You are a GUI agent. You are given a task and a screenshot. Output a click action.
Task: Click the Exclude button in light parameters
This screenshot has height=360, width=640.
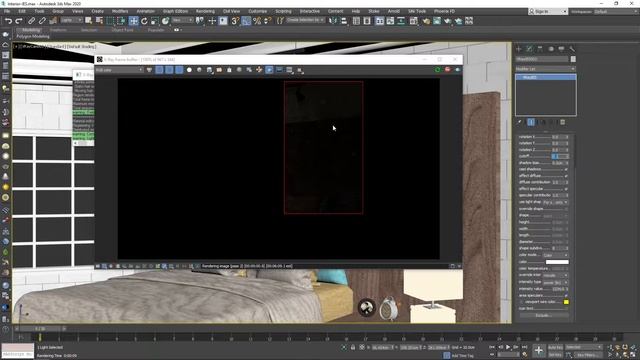[x=542, y=316]
